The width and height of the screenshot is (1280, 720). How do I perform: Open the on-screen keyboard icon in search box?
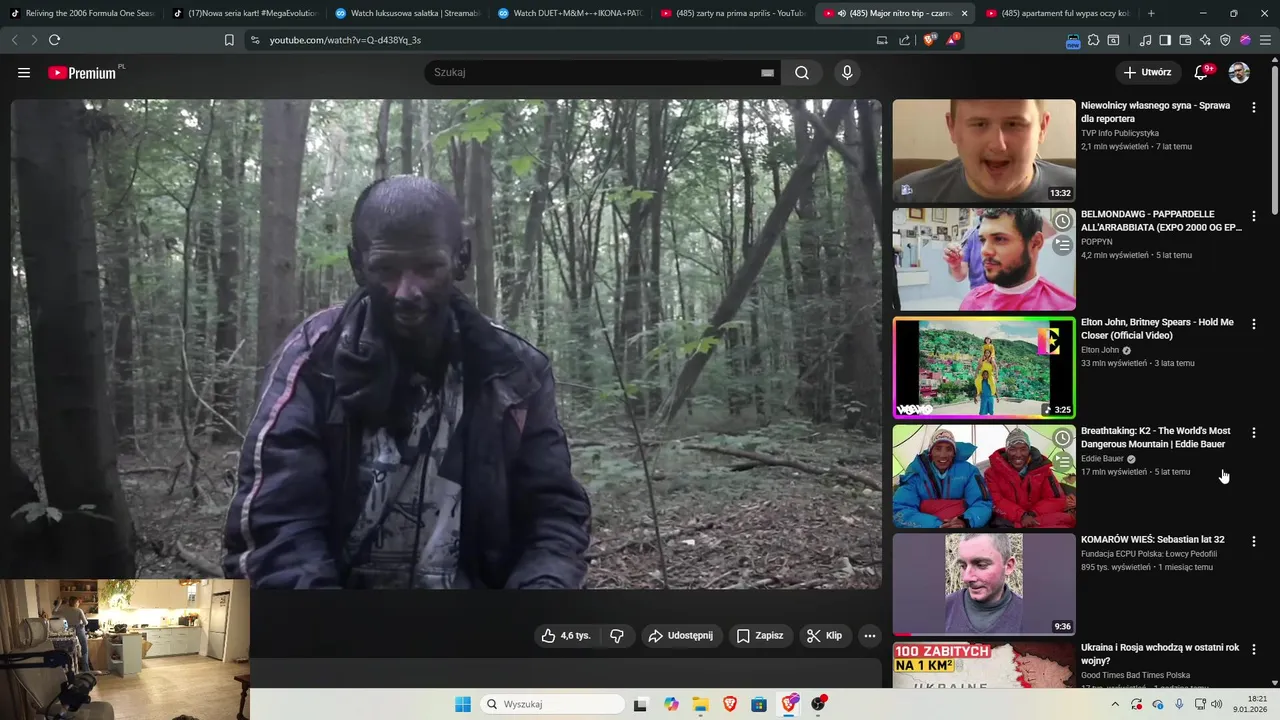767,73
